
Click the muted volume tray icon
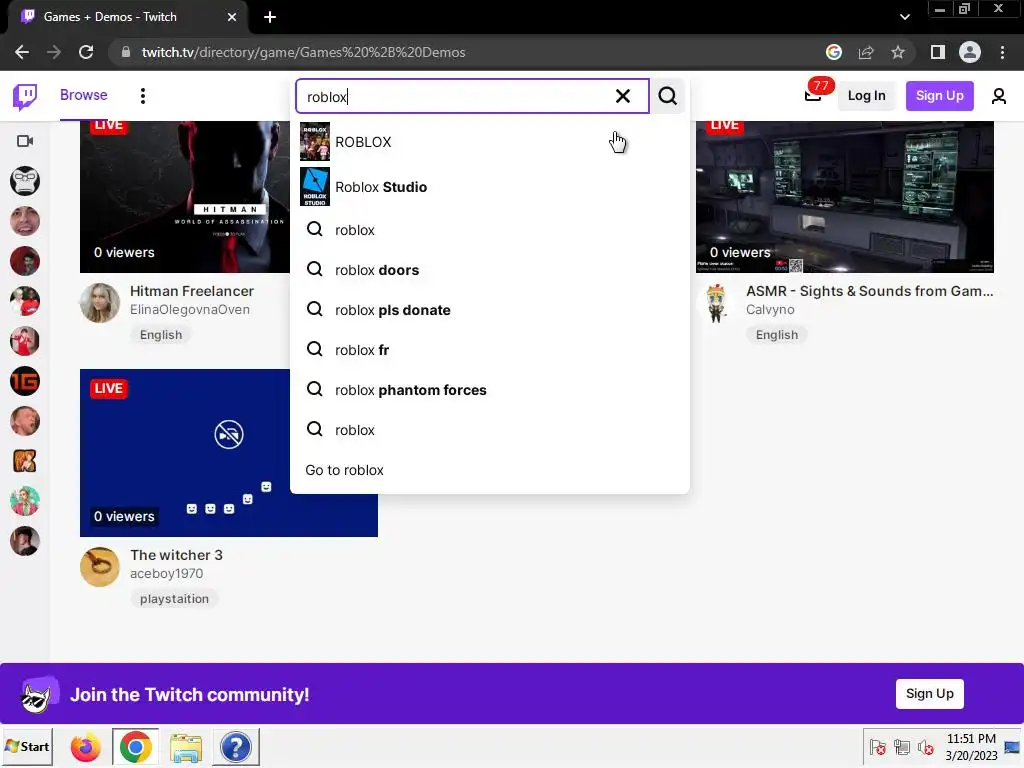925,747
